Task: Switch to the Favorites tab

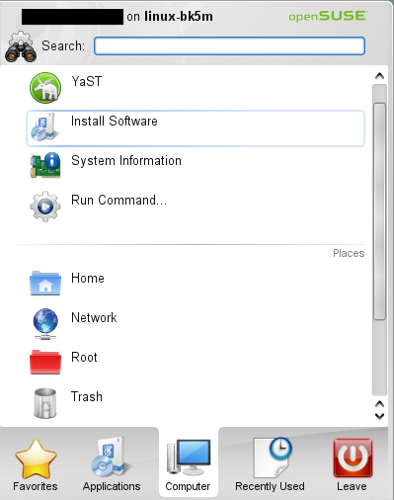Action: 35,465
